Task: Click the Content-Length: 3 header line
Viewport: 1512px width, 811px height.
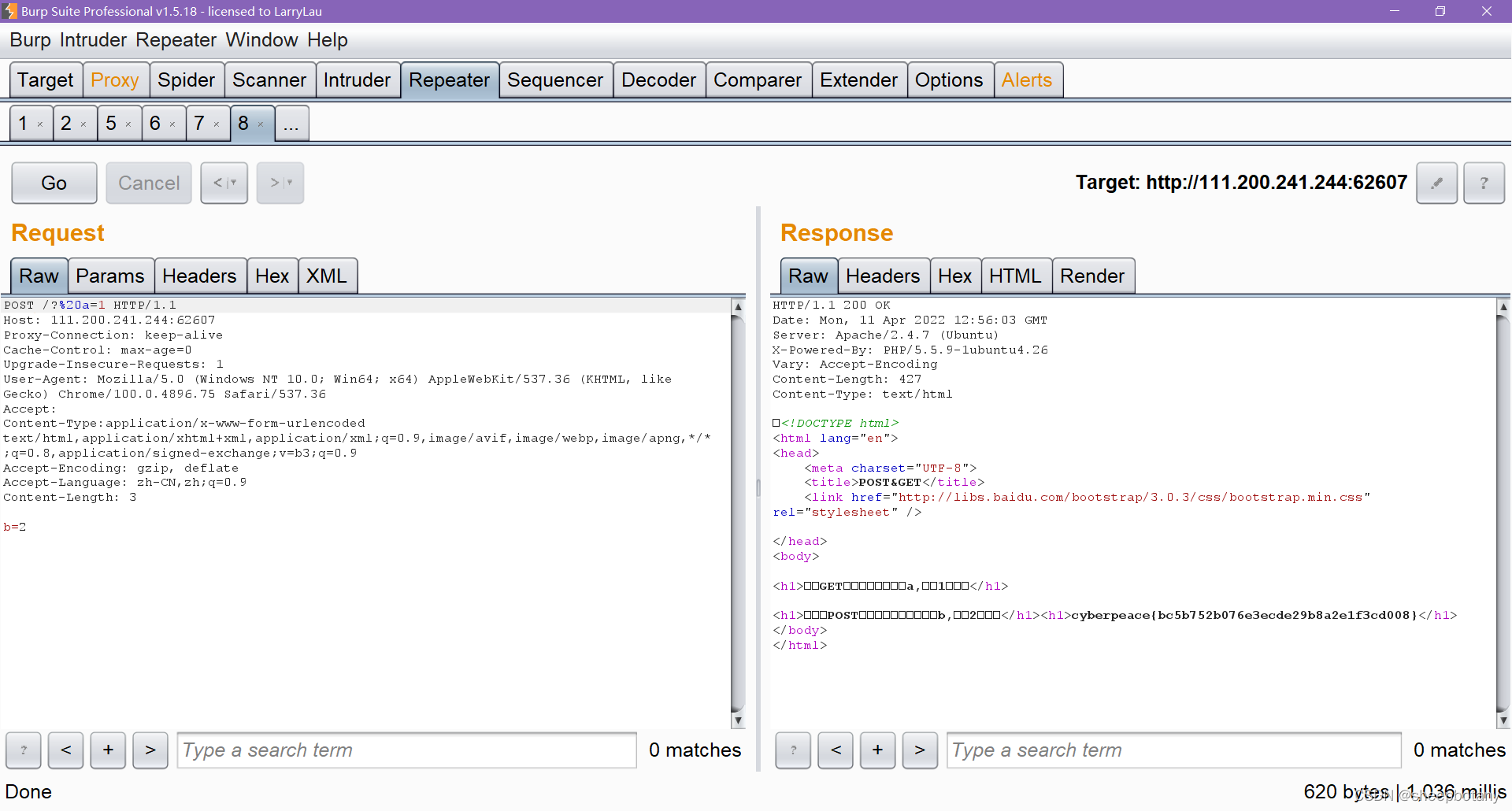Action: coord(70,498)
